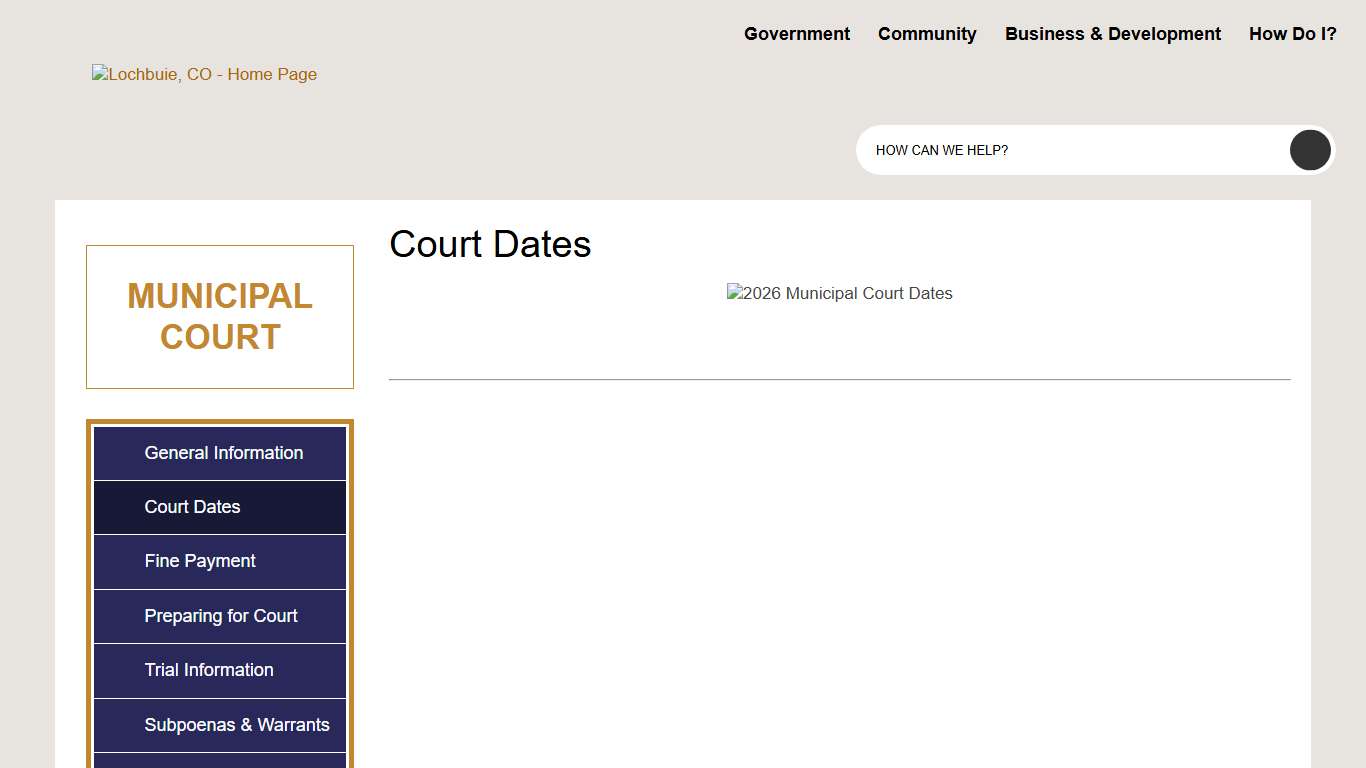This screenshot has height=768, width=1366.
Task: View the Trial Information page
Action: pyautogui.click(x=209, y=670)
